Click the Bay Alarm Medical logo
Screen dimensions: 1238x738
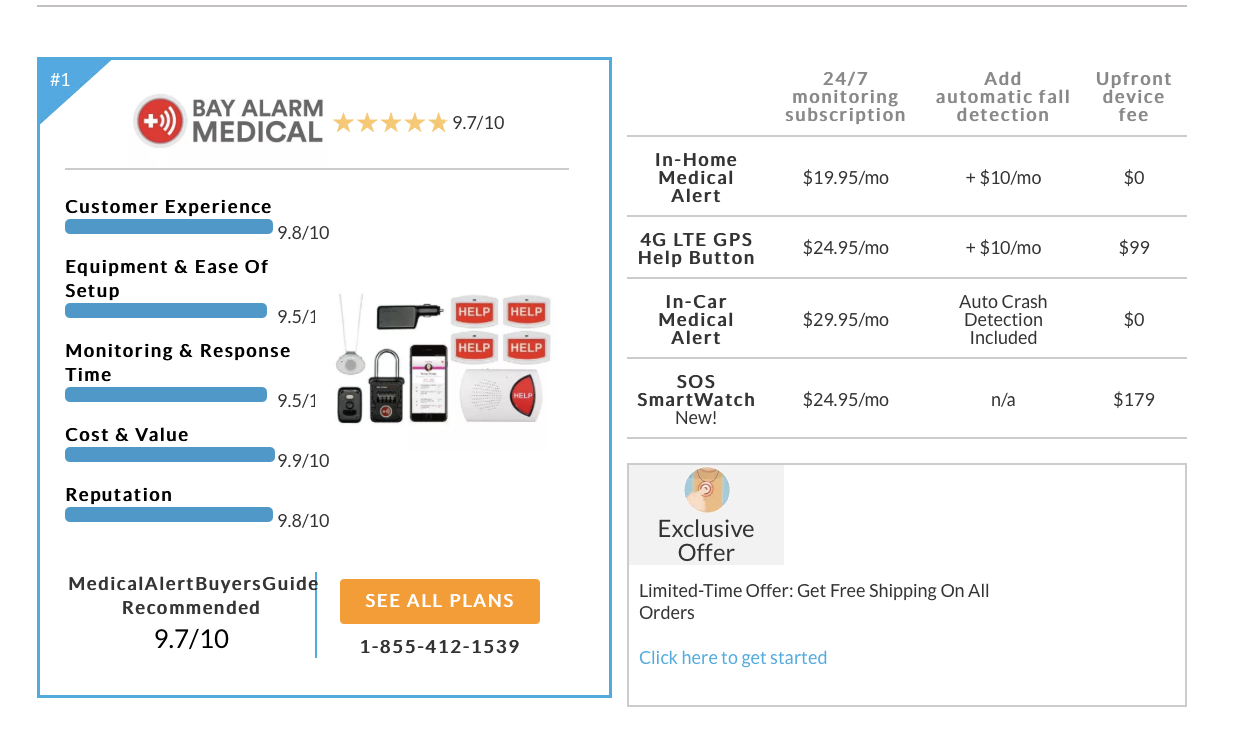tap(230, 121)
